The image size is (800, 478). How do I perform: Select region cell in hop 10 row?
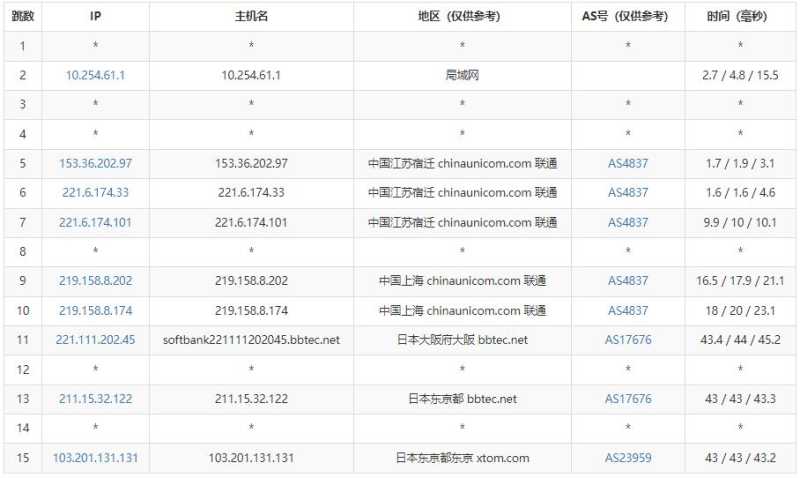pos(462,311)
